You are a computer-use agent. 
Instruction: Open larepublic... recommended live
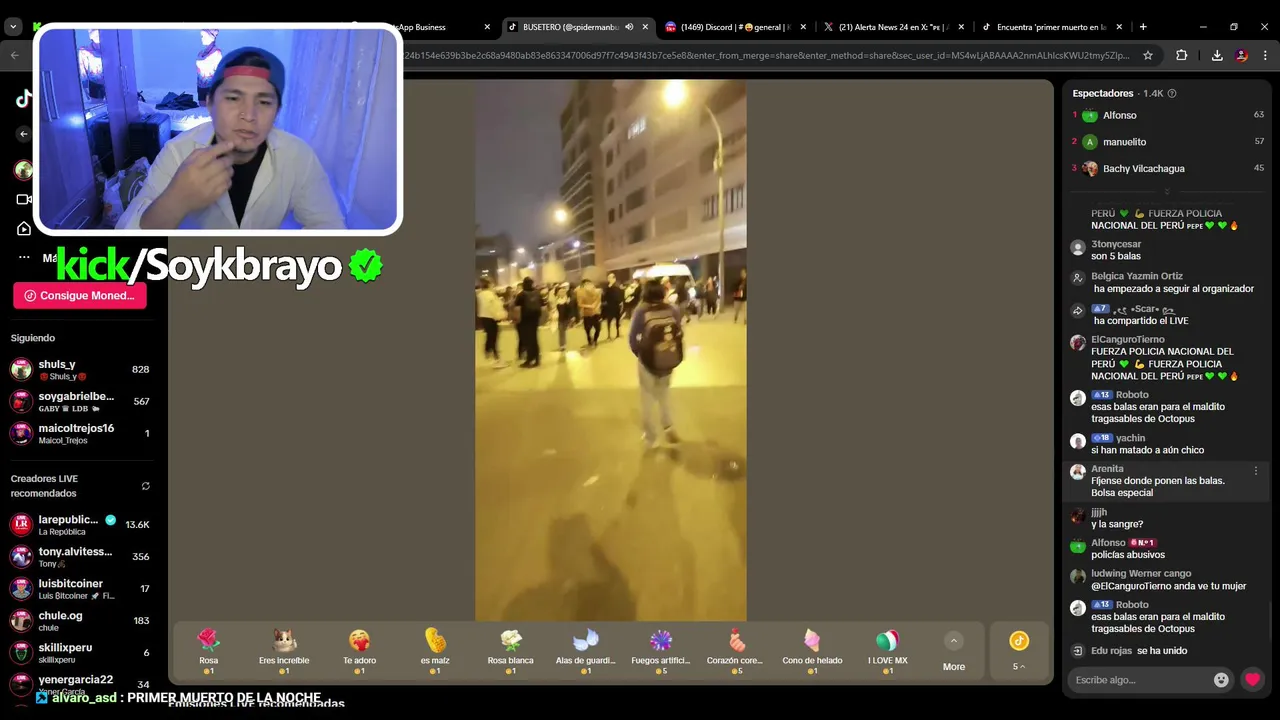[80, 524]
